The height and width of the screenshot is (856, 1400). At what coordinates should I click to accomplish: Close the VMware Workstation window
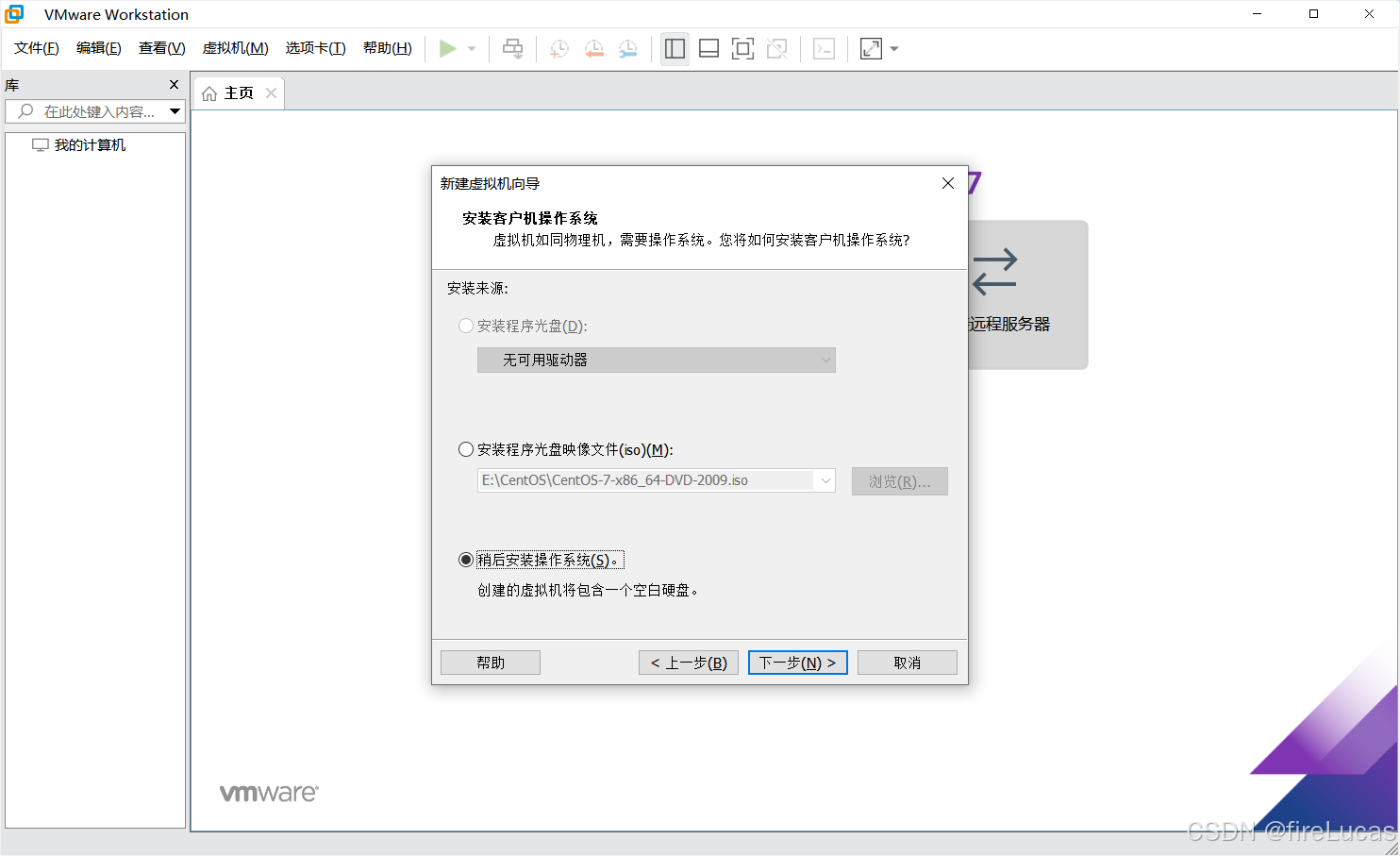1369,14
